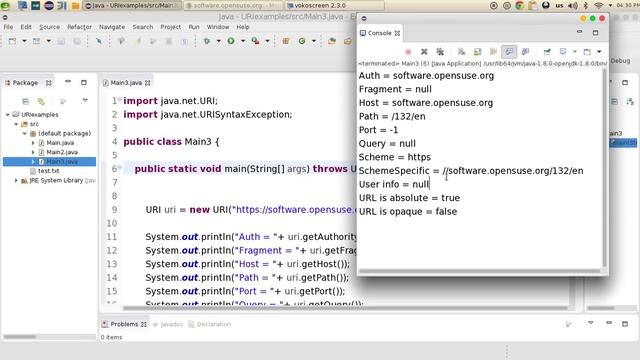Click Clear Console icon
Image resolution: width=640 pixels, height=360 pixels.
tap(461, 52)
